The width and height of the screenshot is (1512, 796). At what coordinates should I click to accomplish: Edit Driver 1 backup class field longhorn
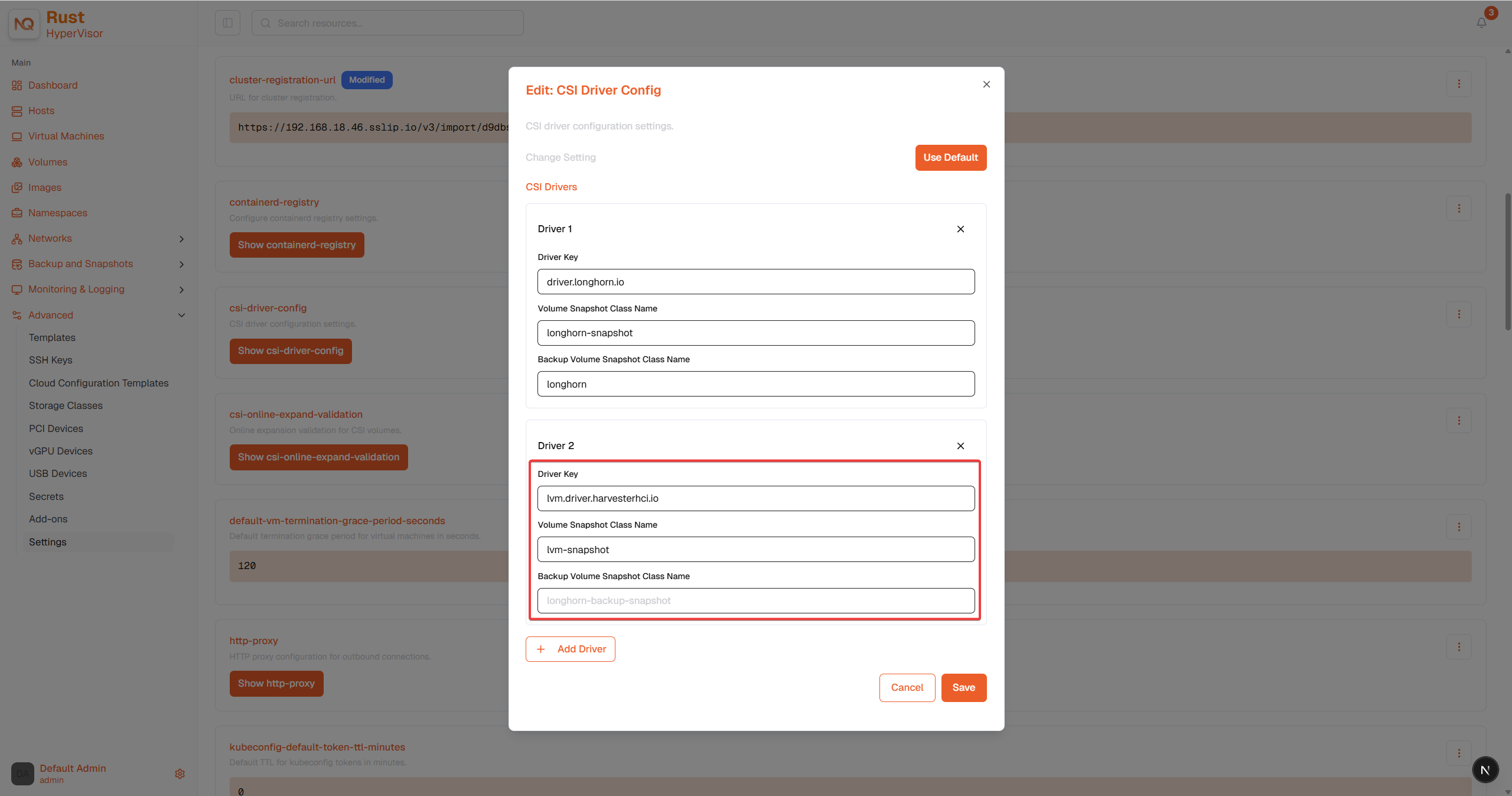tap(756, 384)
